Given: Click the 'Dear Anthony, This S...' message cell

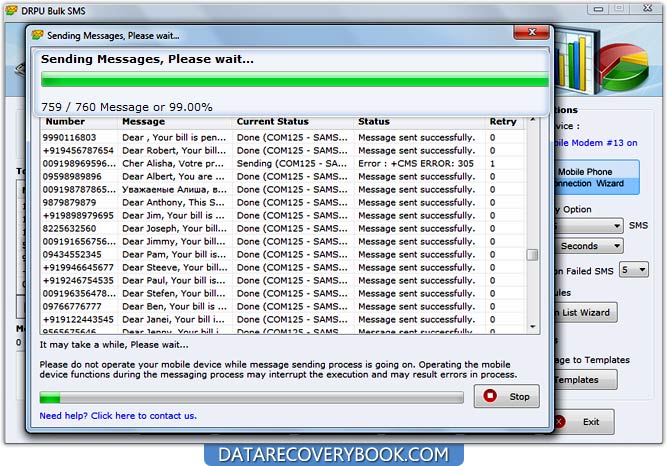Looking at the screenshot, I should coord(174,203).
